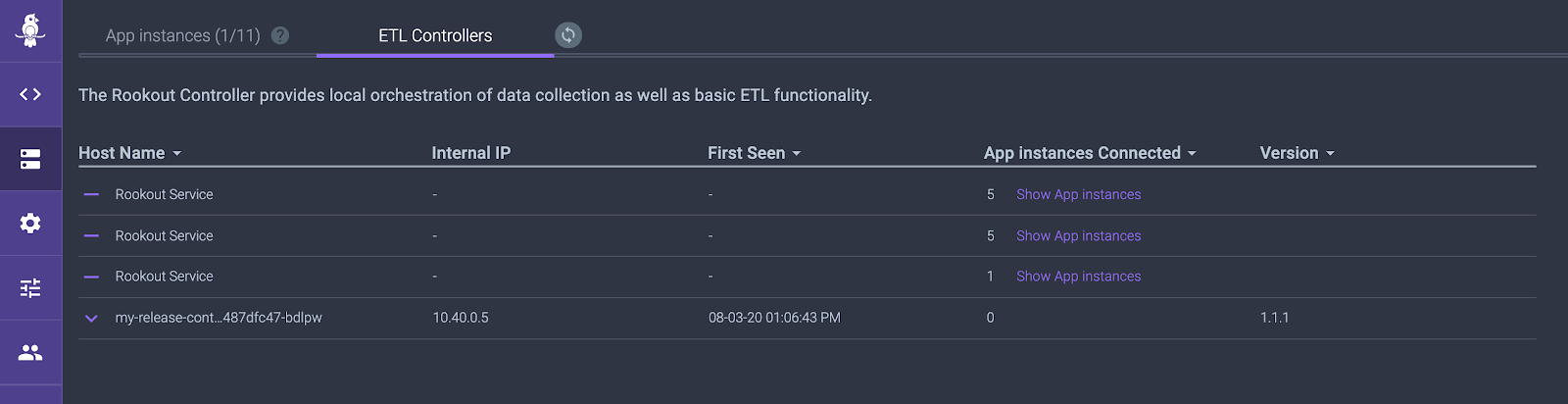Switch to the App instances tab
The width and height of the screenshot is (1568, 404).
183,35
